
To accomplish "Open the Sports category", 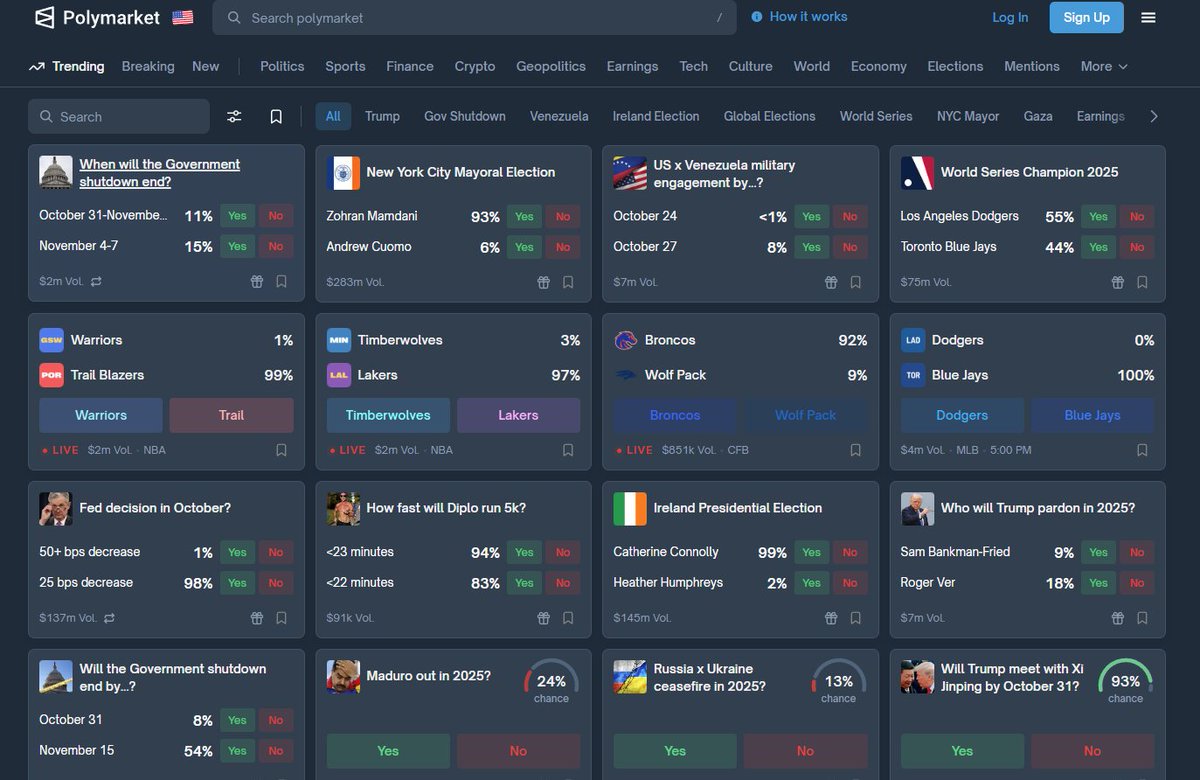I will pyautogui.click(x=345, y=66).
